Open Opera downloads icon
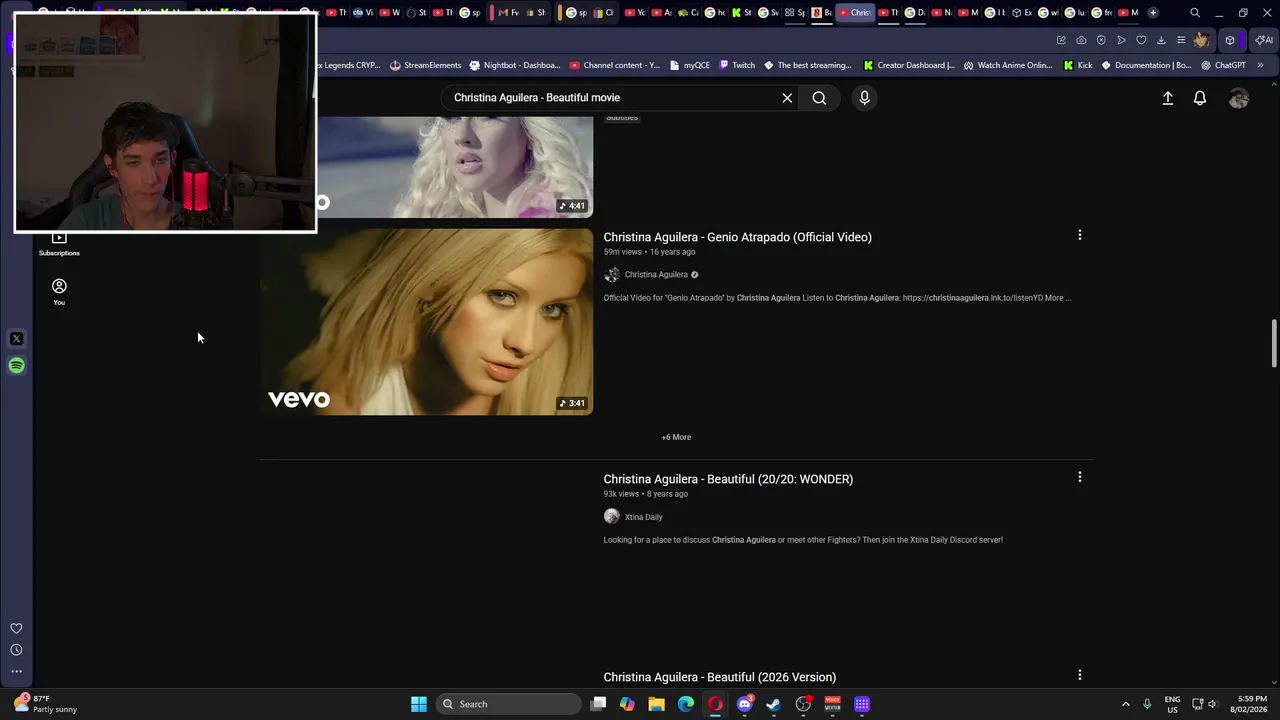 point(1161,40)
